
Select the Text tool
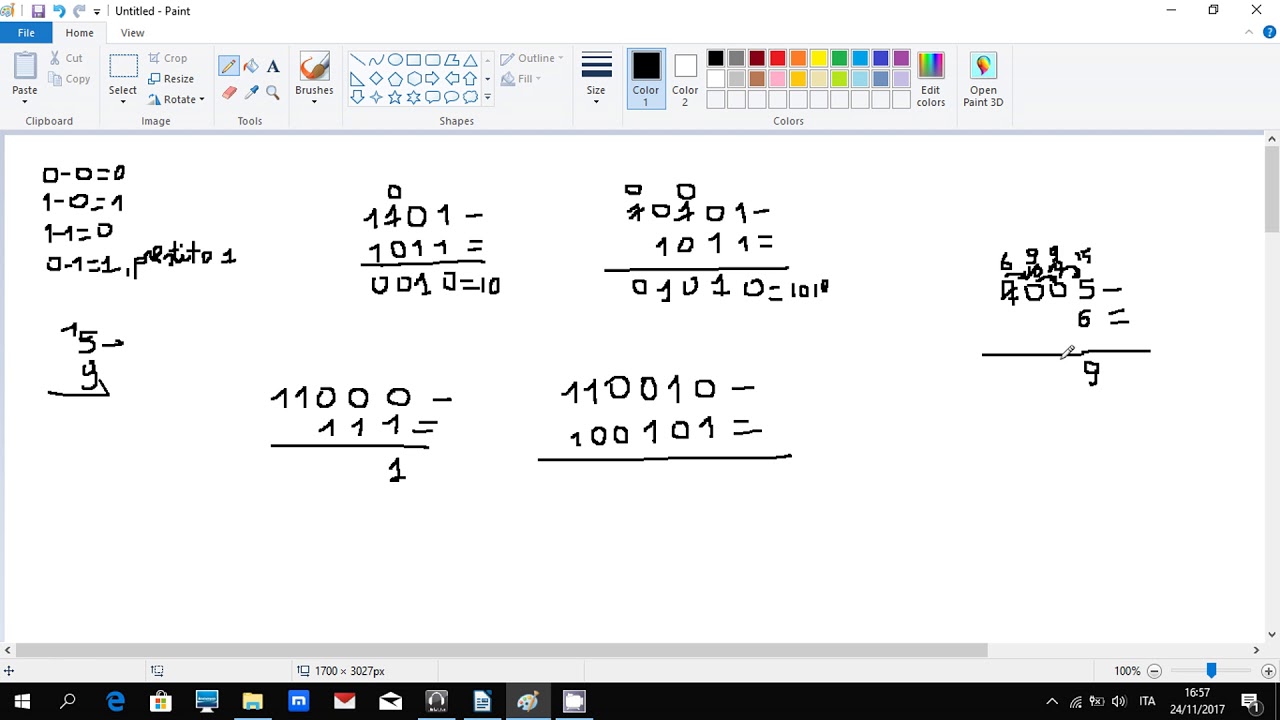click(x=273, y=66)
